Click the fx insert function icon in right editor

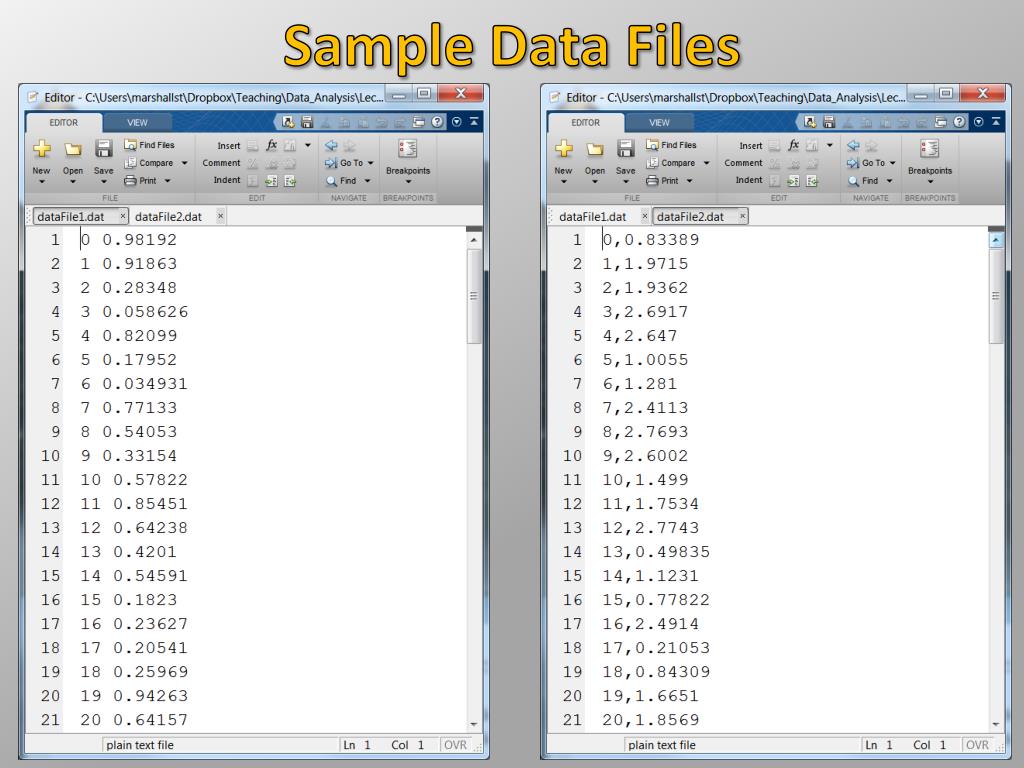(x=793, y=145)
